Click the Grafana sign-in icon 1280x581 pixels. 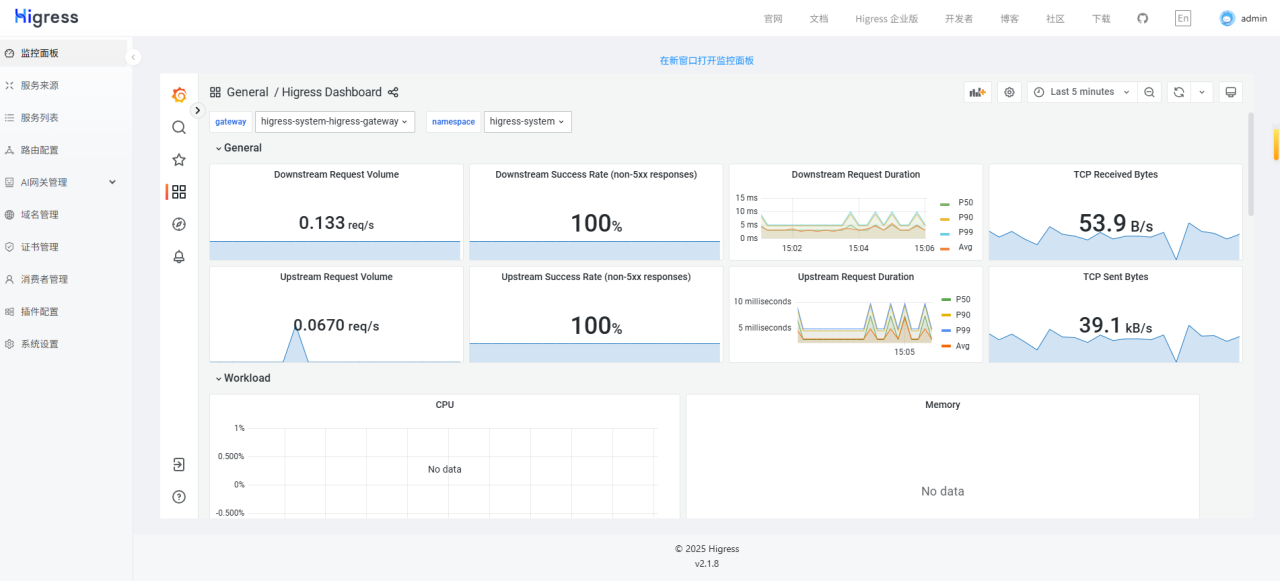179,465
